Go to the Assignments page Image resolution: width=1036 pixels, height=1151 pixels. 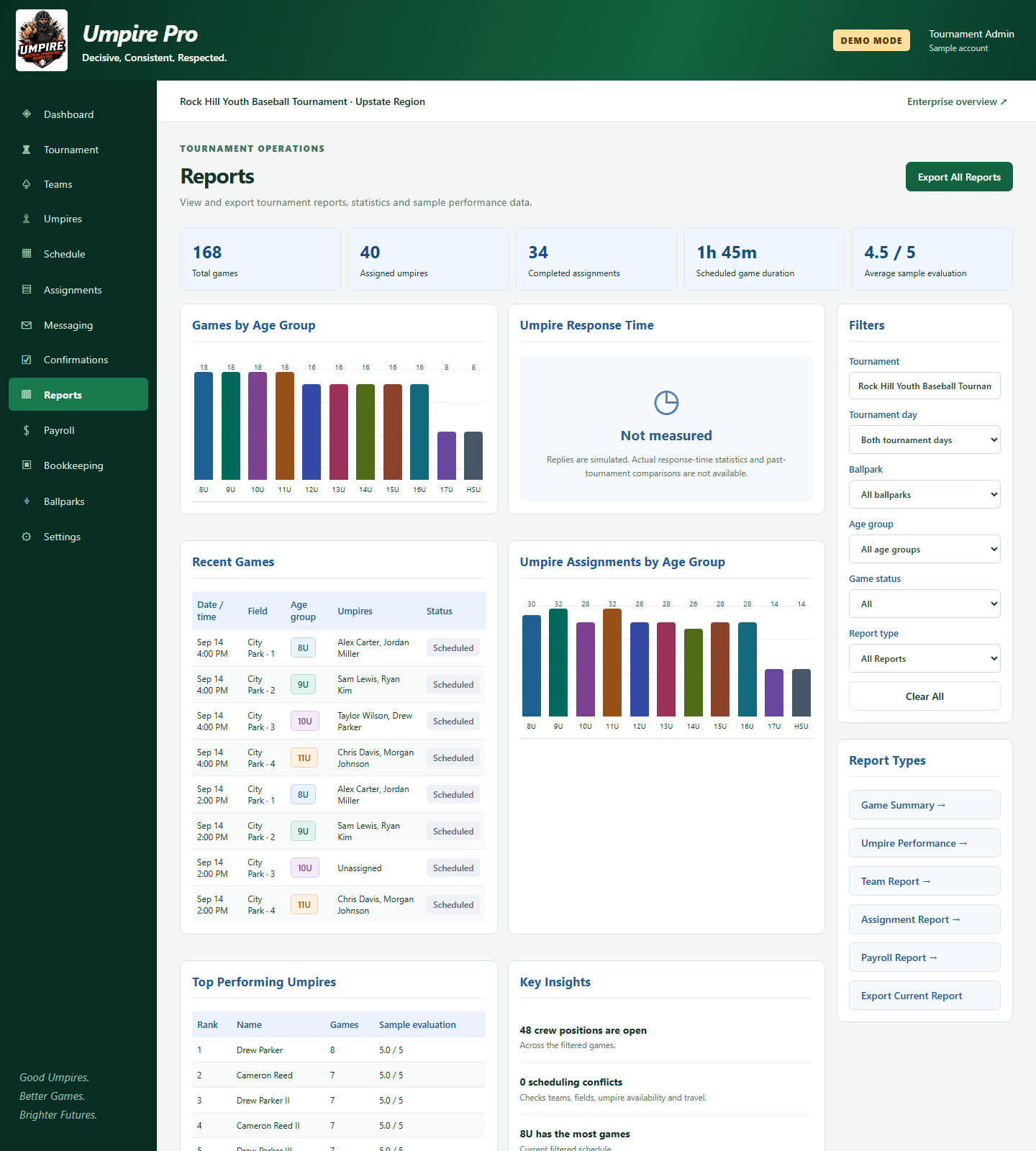(78, 290)
